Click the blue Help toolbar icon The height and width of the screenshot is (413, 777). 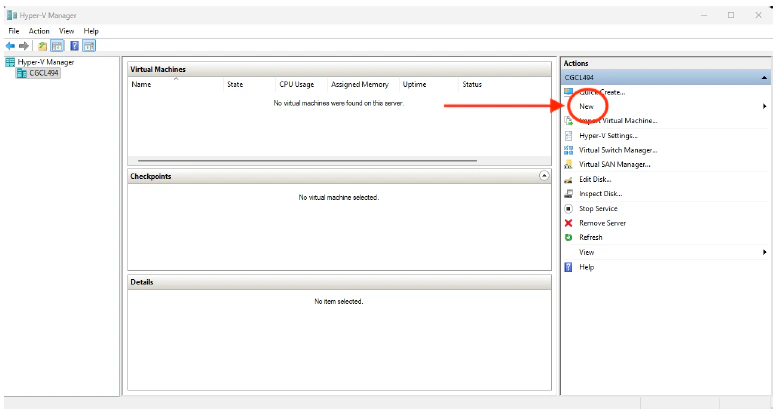click(74, 46)
